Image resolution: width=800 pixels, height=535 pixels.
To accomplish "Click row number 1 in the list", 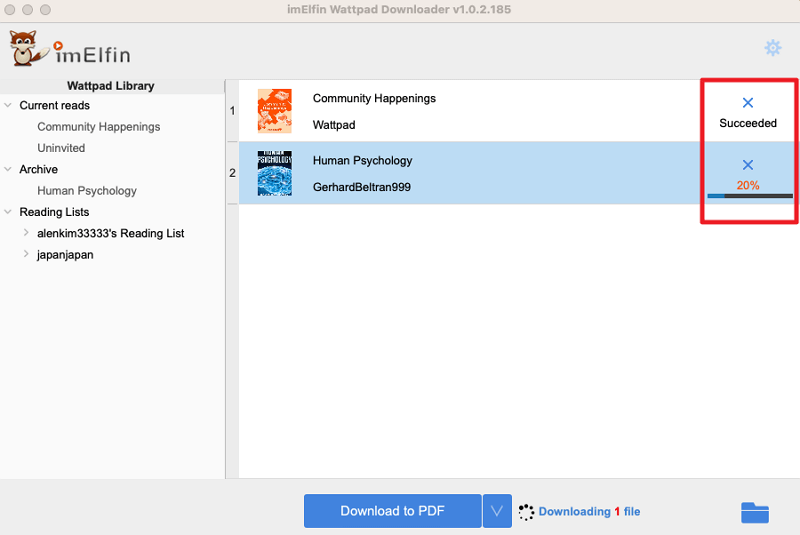I will click(232, 111).
